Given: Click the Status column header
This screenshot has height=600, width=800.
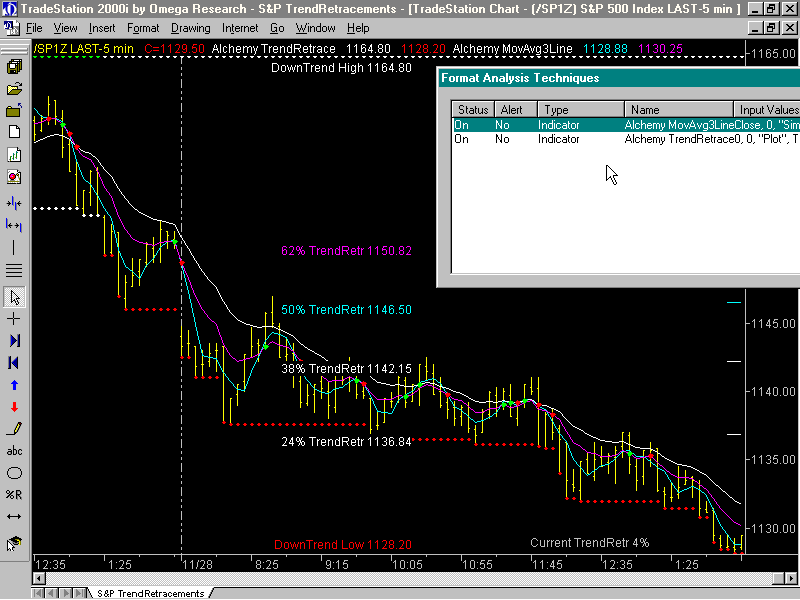Looking at the screenshot, I should (473, 110).
